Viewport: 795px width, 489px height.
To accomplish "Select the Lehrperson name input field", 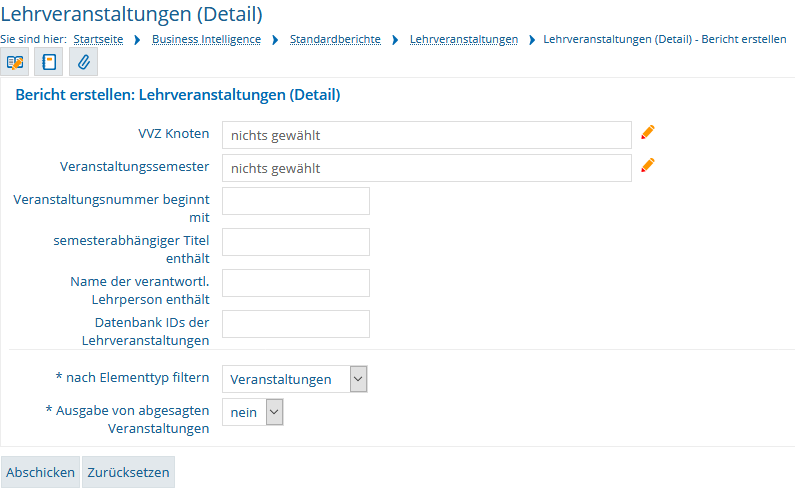I will (296, 283).
